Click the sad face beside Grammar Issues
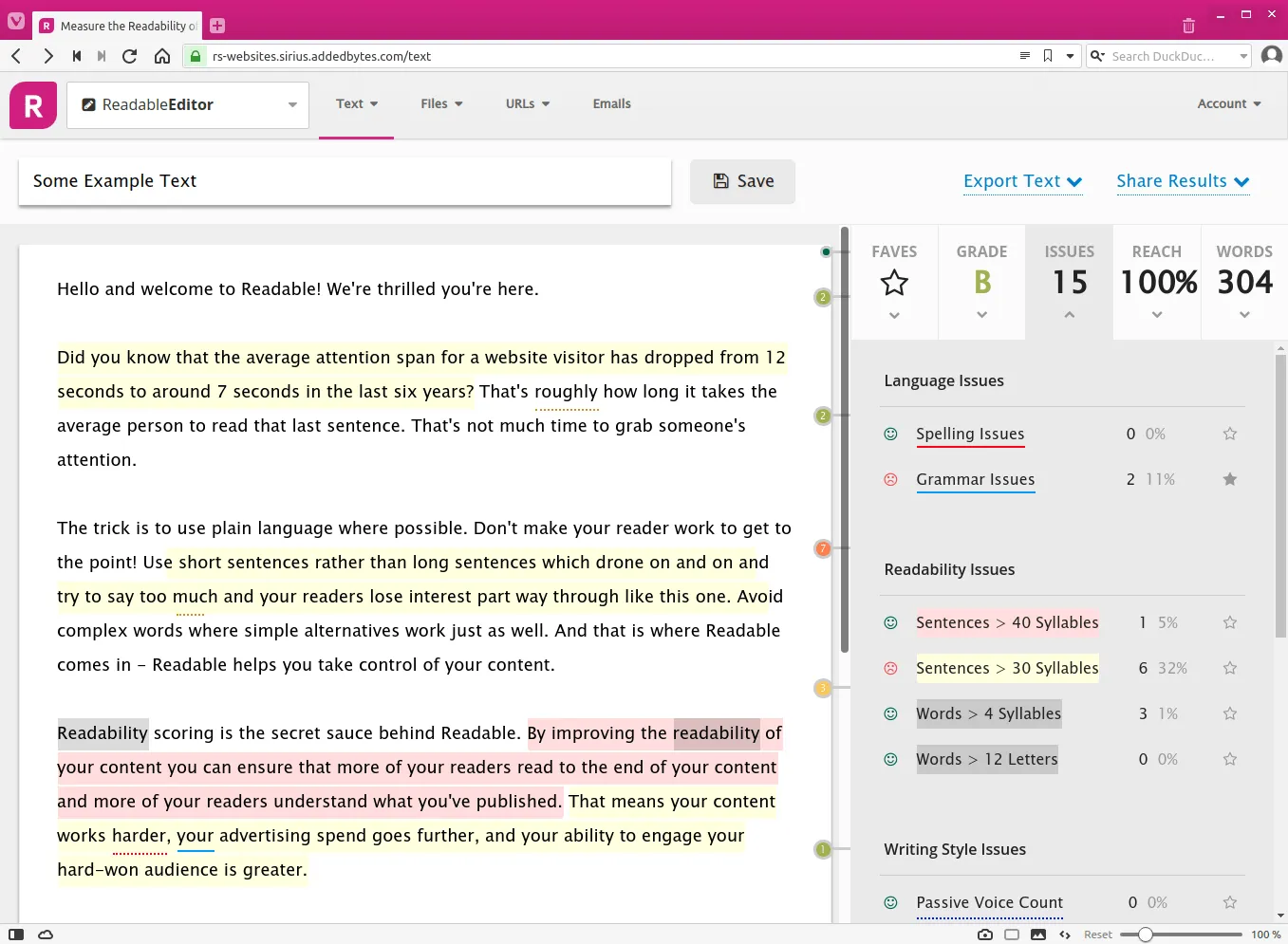 coord(890,479)
